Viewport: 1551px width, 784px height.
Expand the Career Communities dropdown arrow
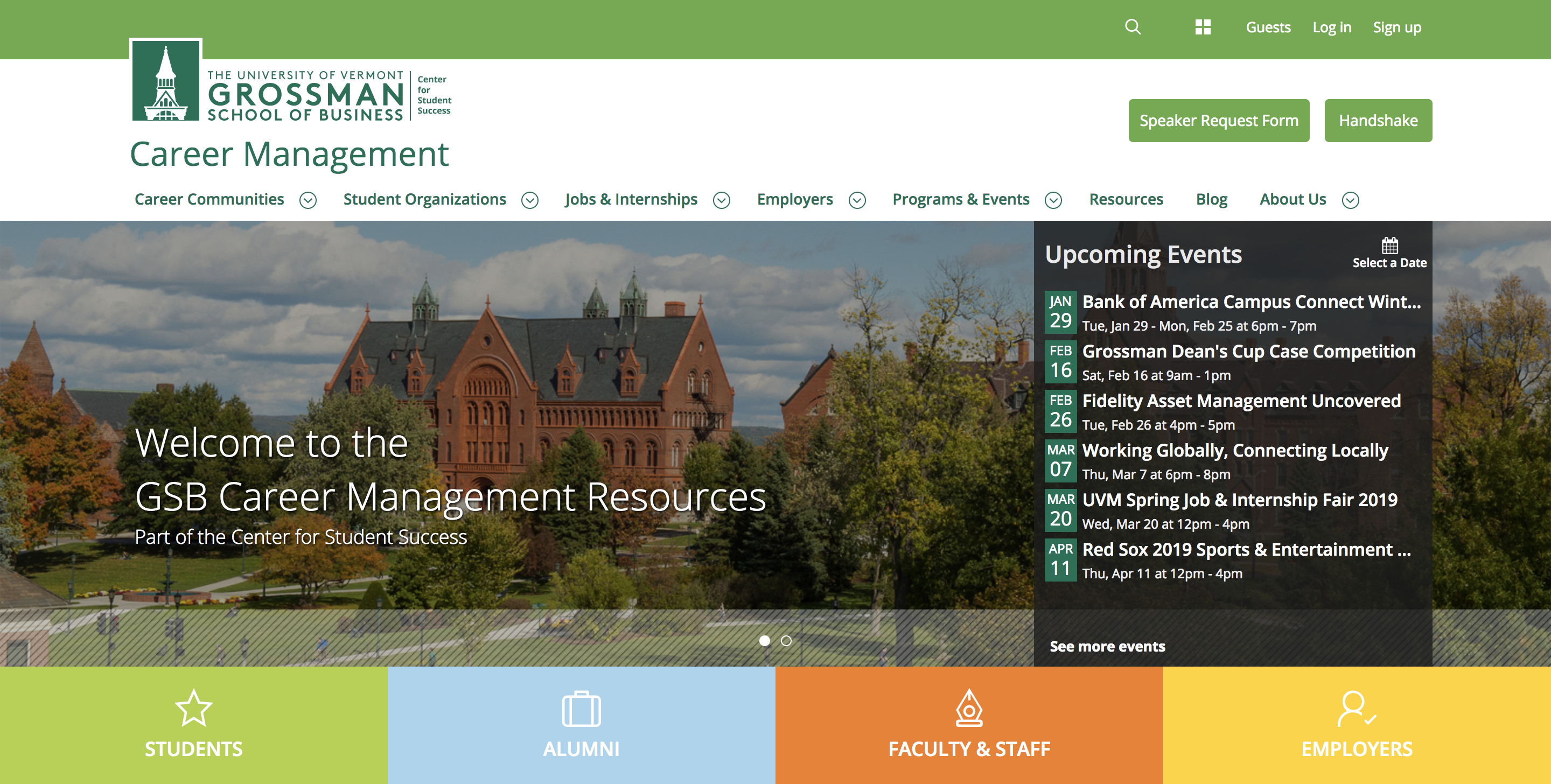[308, 200]
